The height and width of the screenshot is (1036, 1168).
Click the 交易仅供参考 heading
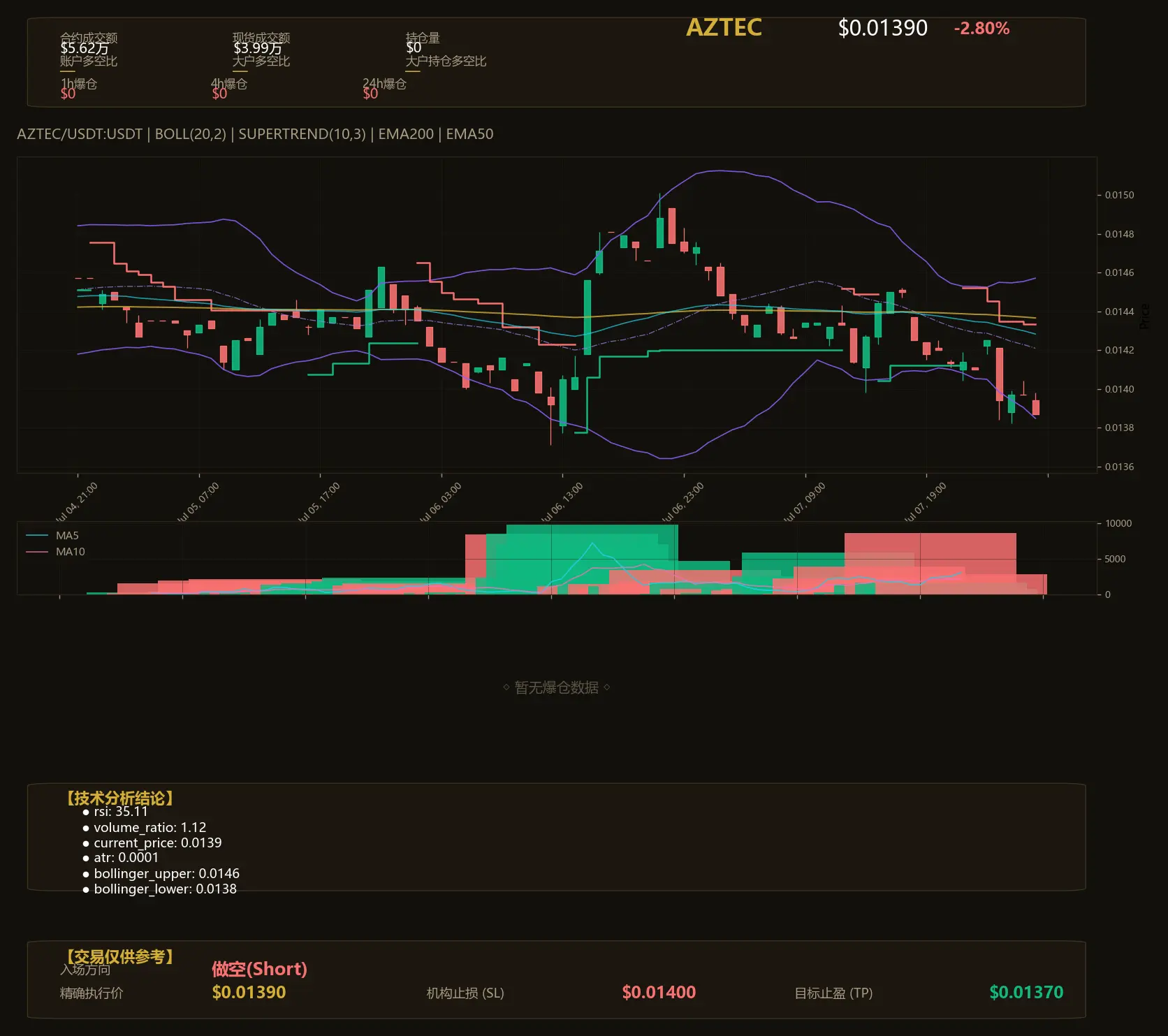(x=119, y=956)
